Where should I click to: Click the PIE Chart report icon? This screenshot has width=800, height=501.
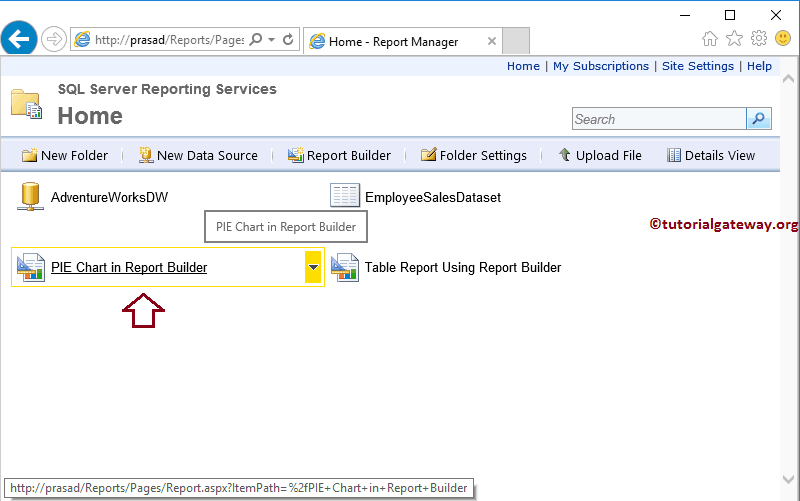31,267
